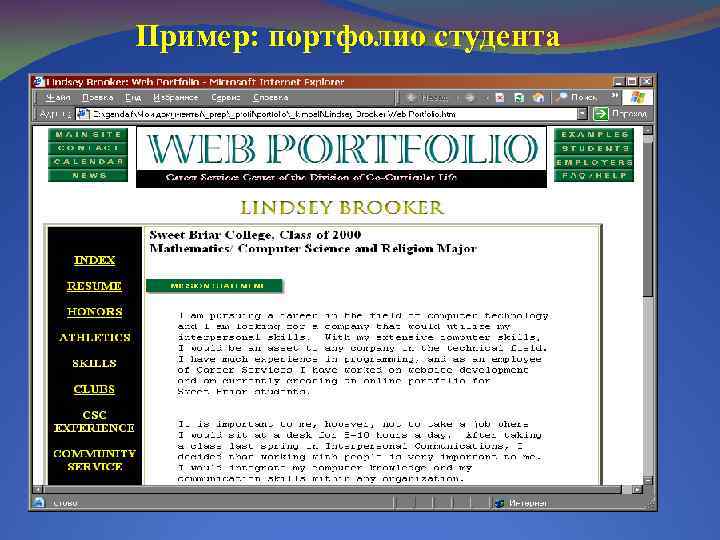Click the Internet zone icon in status bar
720x540 pixels.
click(x=500, y=503)
